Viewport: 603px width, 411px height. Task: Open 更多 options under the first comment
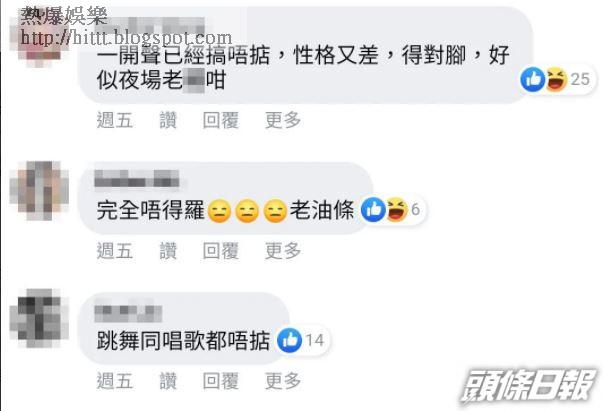(x=283, y=120)
